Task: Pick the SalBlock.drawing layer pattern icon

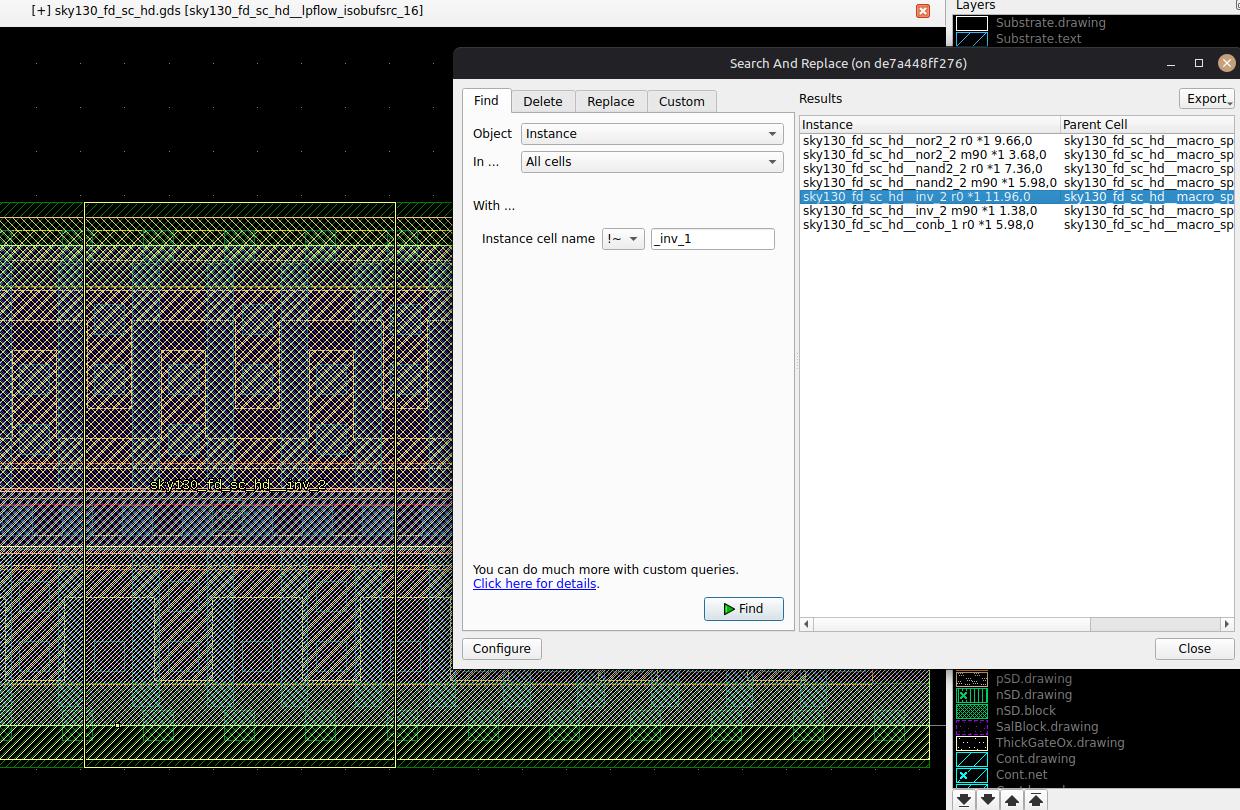Action: click(x=972, y=727)
